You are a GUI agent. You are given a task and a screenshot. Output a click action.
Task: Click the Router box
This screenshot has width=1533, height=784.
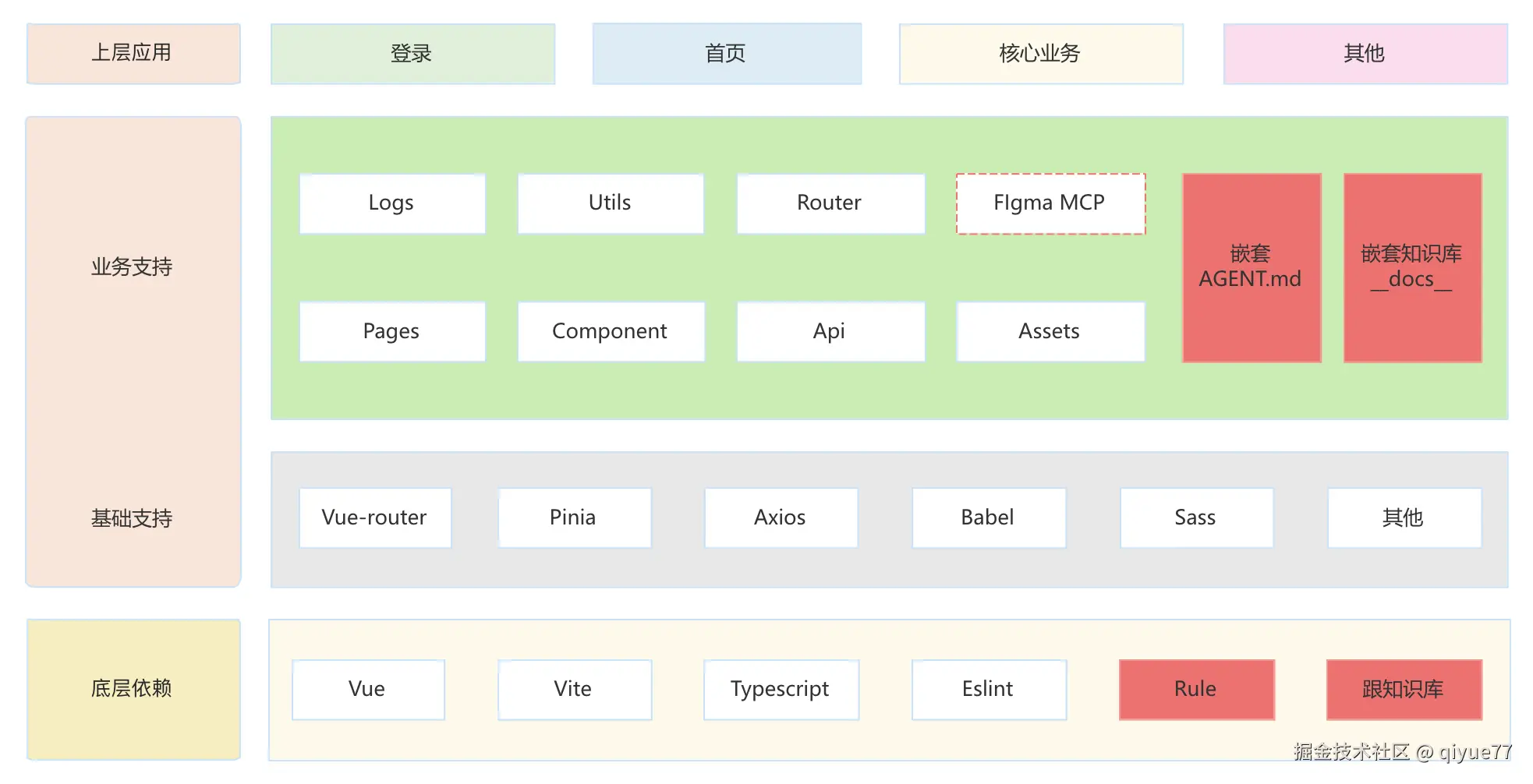coord(830,203)
